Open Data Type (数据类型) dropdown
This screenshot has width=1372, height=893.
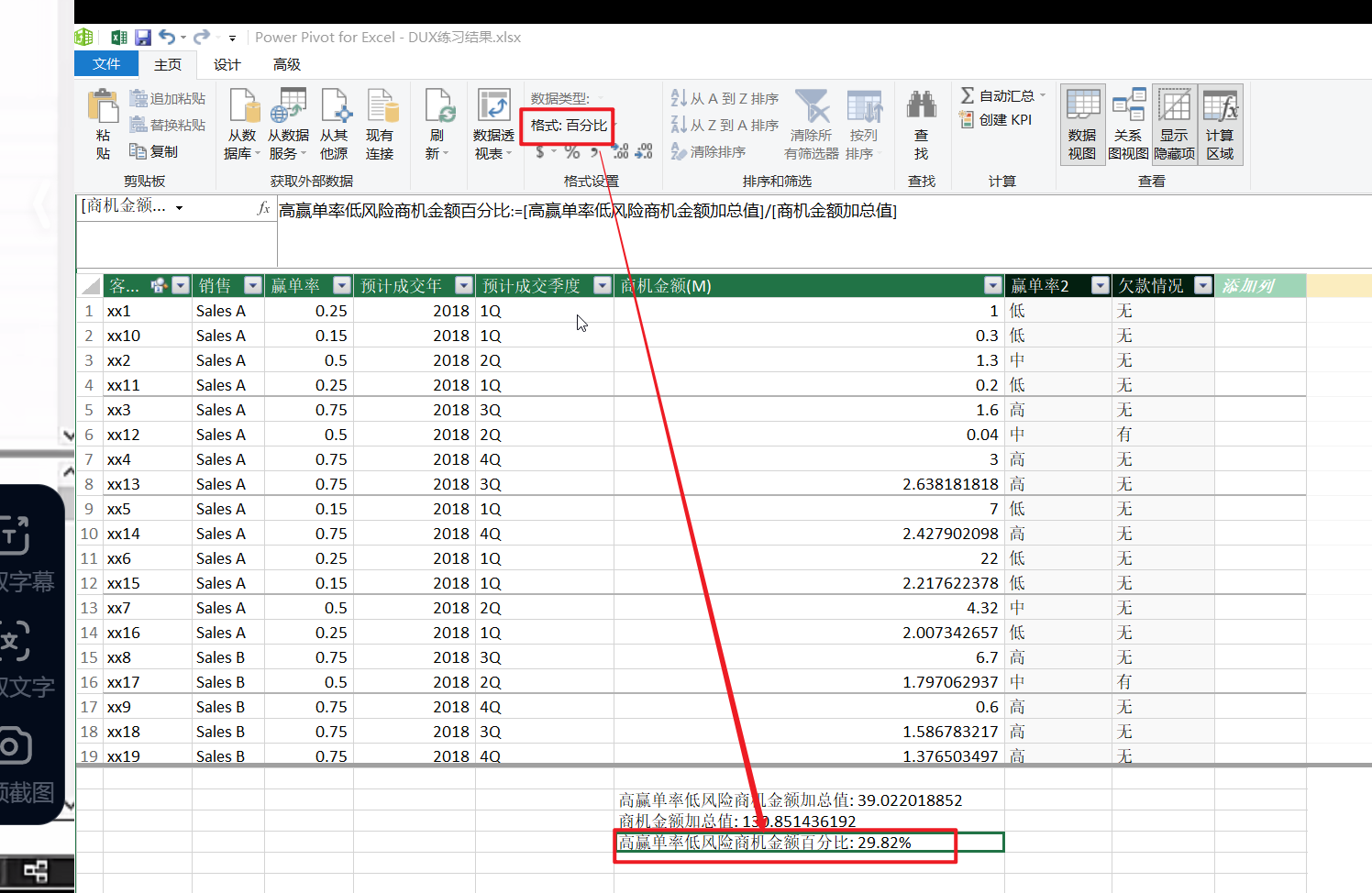[x=567, y=98]
